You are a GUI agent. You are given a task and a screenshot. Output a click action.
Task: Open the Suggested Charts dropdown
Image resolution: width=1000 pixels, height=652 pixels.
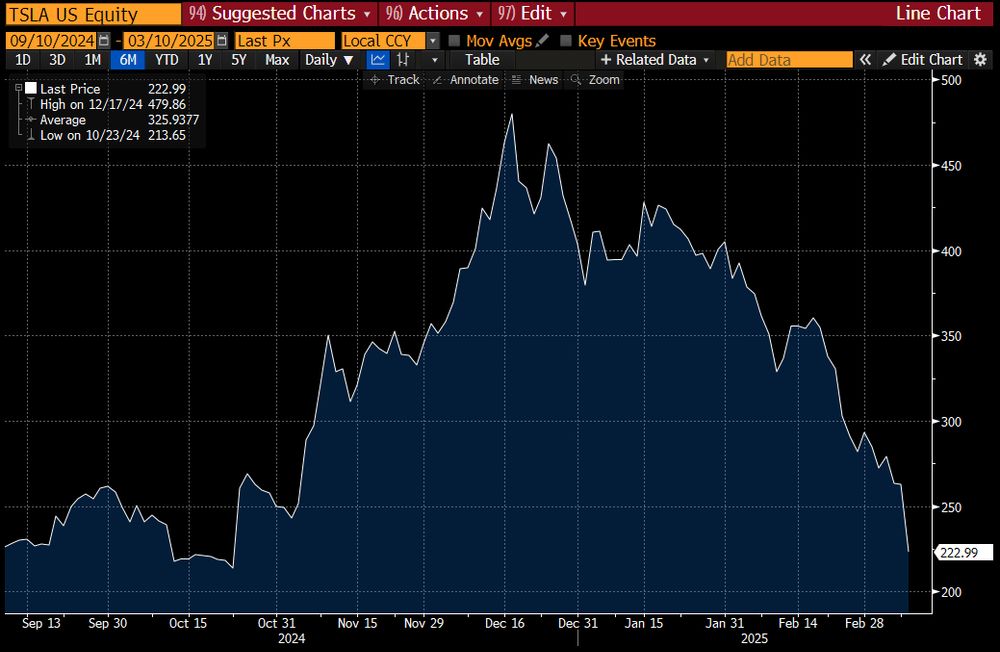click(279, 13)
